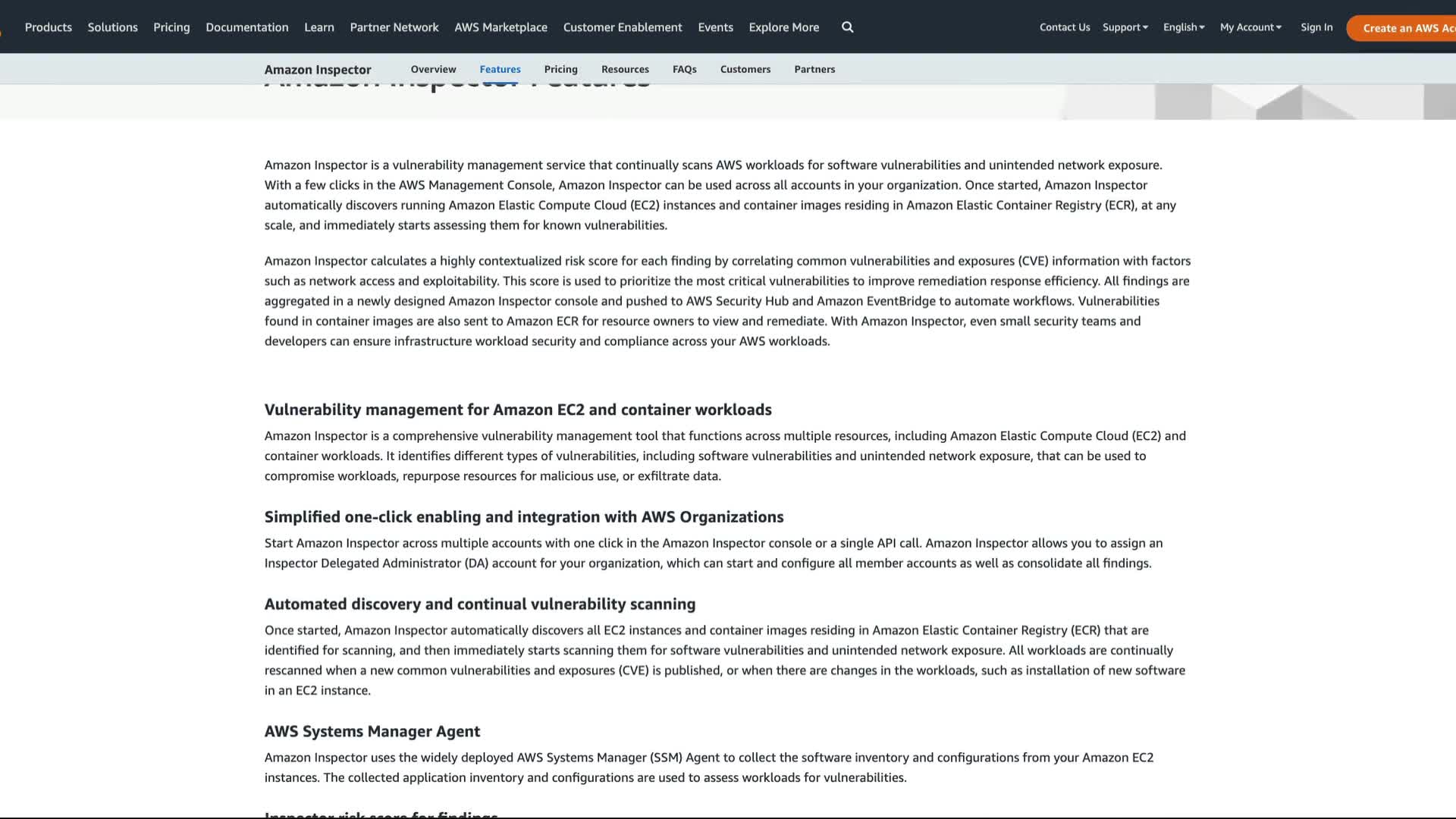1456x819 pixels.
Task: Click the Contact Us link
Action: (x=1064, y=27)
